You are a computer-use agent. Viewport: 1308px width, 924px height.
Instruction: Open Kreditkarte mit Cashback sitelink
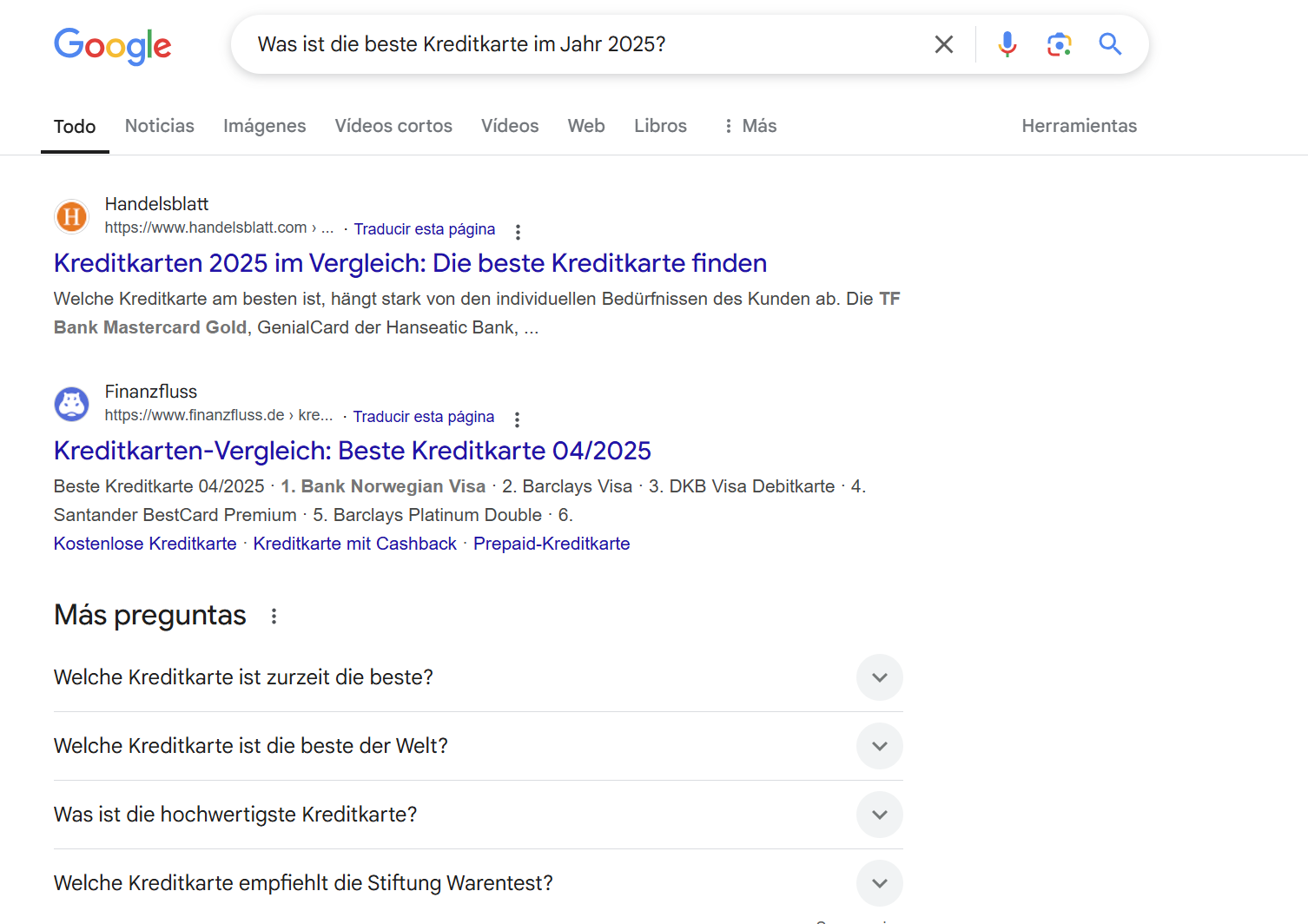pyautogui.click(x=355, y=544)
